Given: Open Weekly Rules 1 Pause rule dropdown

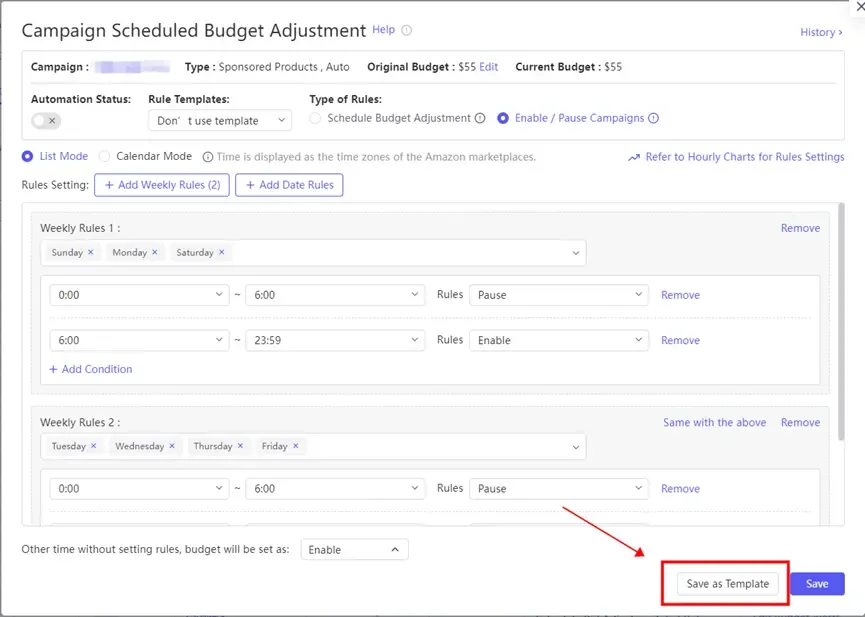Looking at the screenshot, I should 559,295.
